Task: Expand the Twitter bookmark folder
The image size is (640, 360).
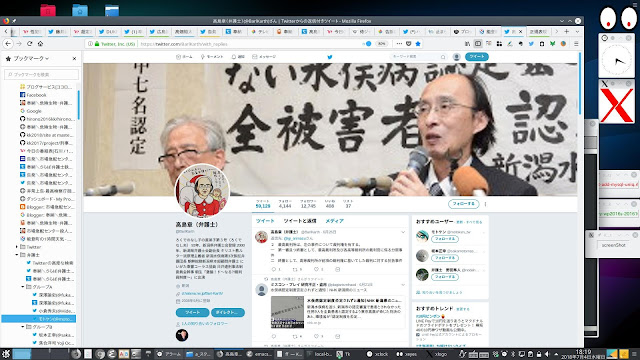Action: [17, 247]
